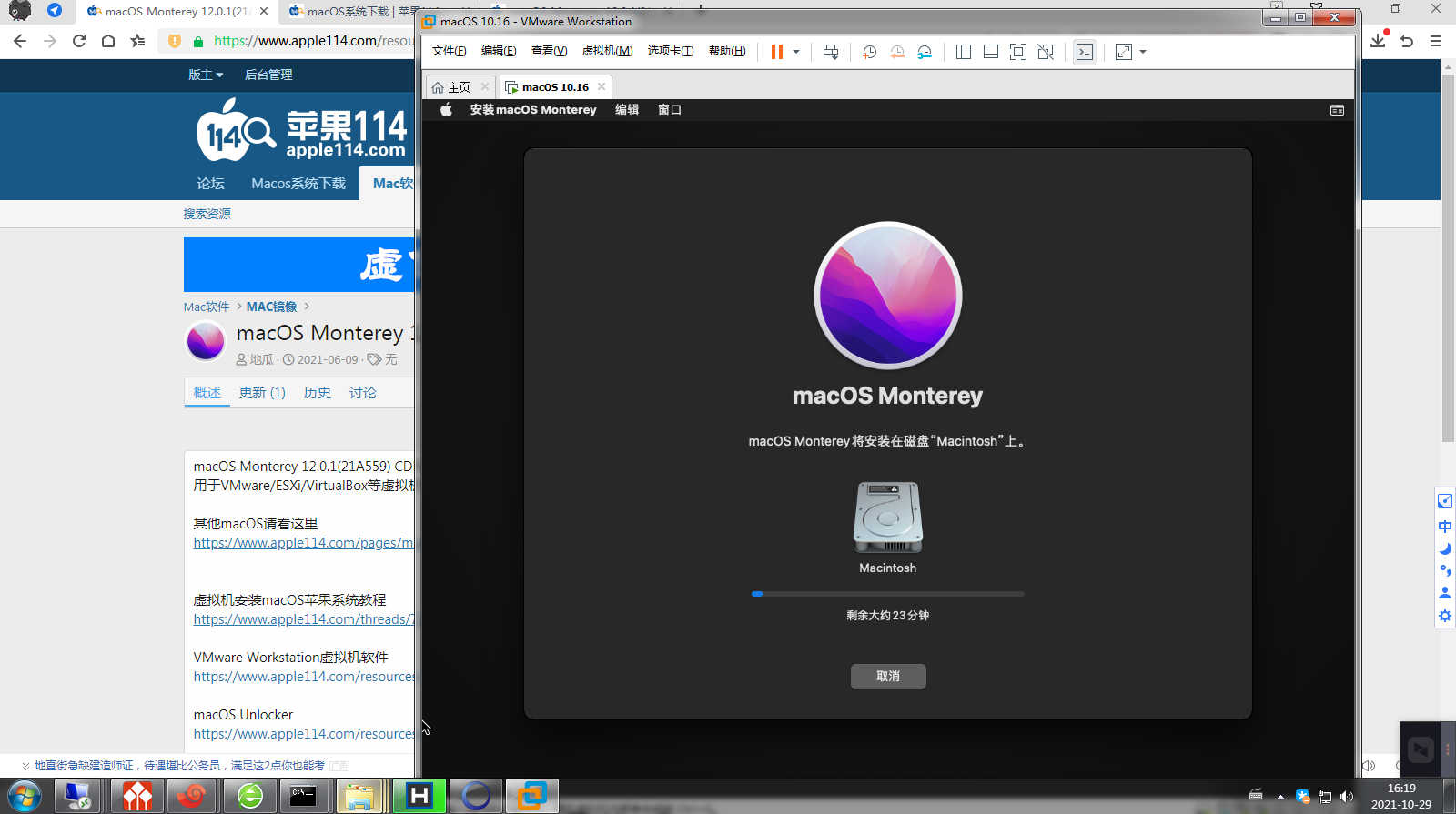Open Mac软件 breadcrumb link

tap(207, 307)
